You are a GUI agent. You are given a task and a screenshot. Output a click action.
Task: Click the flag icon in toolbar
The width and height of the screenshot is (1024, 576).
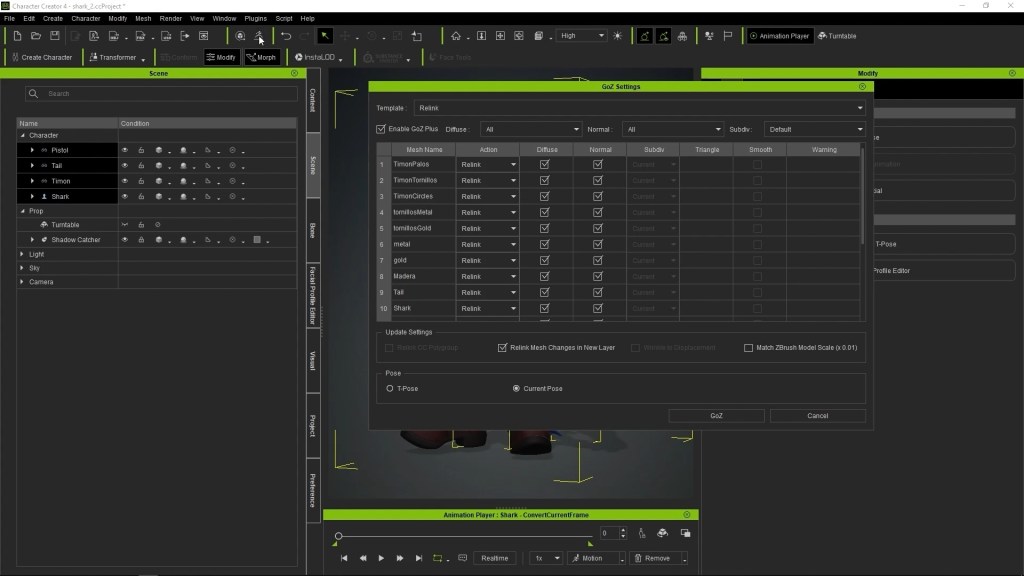click(728, 36)
